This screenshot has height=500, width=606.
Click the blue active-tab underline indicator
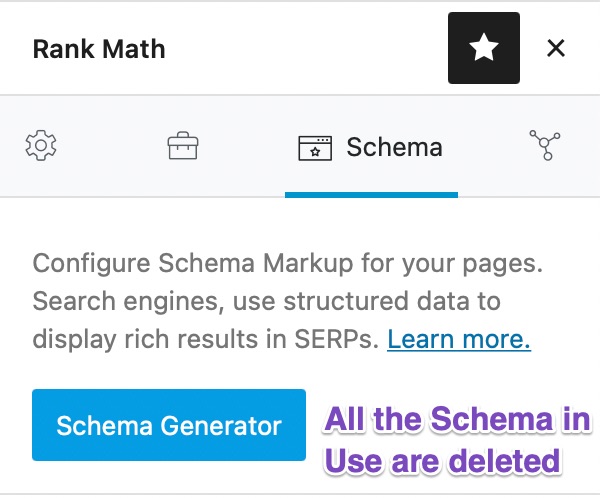(x=371, y=195)
